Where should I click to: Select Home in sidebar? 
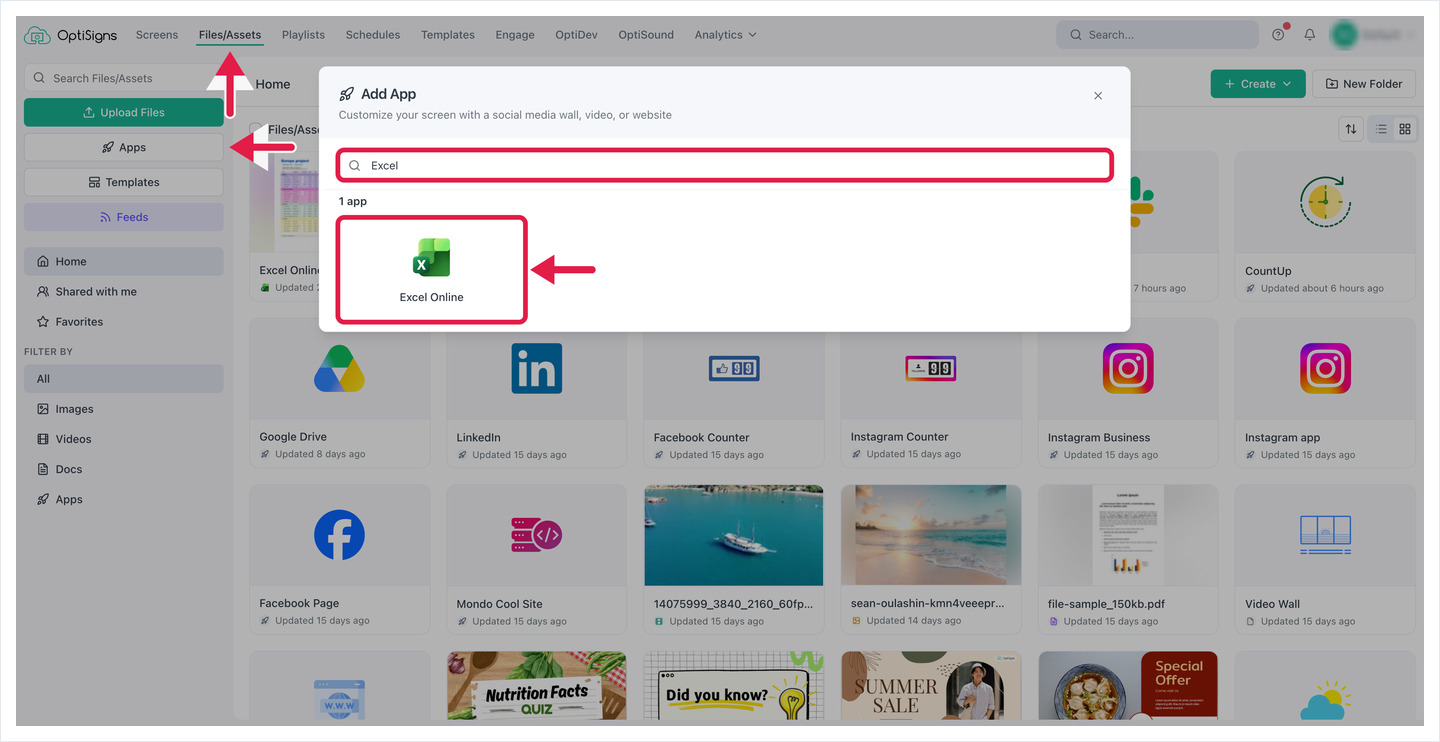click(x=124, y=262)
